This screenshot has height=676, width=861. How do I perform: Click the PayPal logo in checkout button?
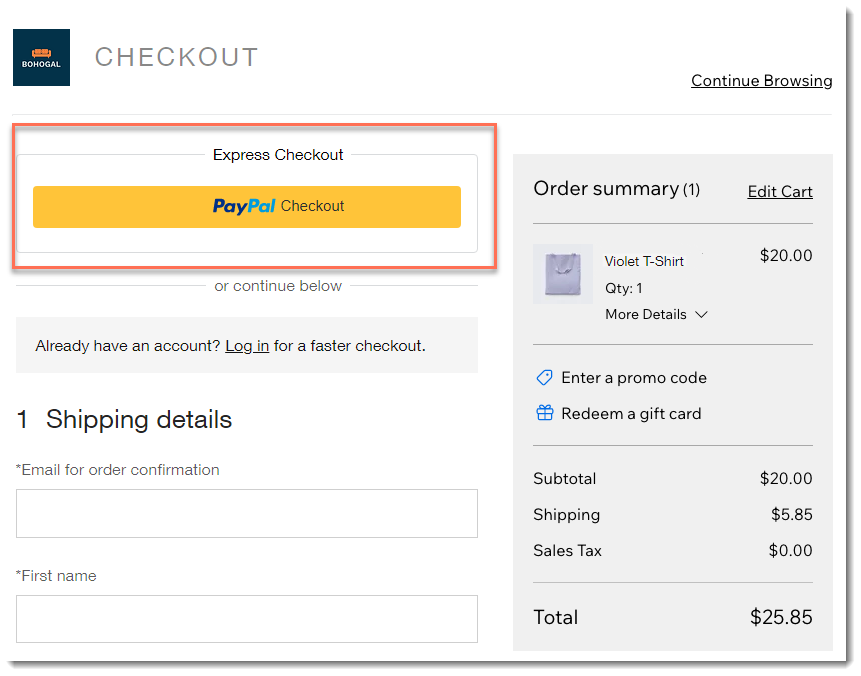244,206
